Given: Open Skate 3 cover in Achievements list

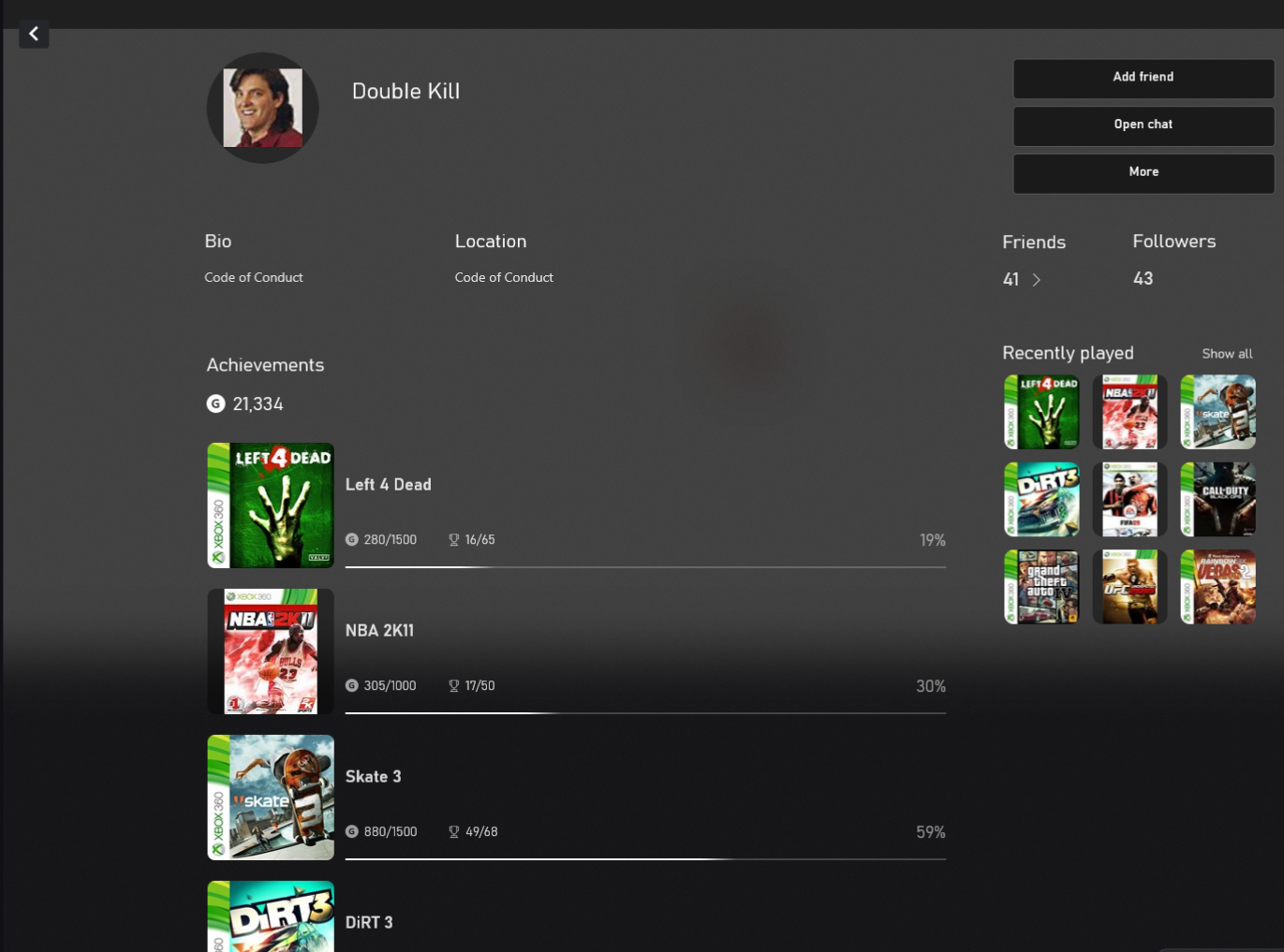Looking at the screenshot, I should pyautogui.click(x=271, y=798).
